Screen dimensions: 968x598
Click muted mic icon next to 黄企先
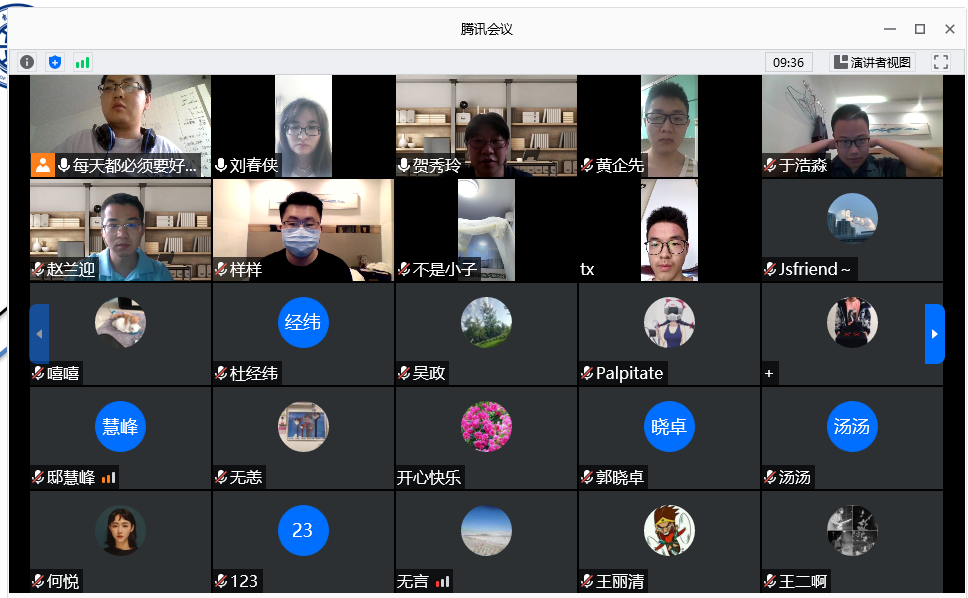coord(587,165)
